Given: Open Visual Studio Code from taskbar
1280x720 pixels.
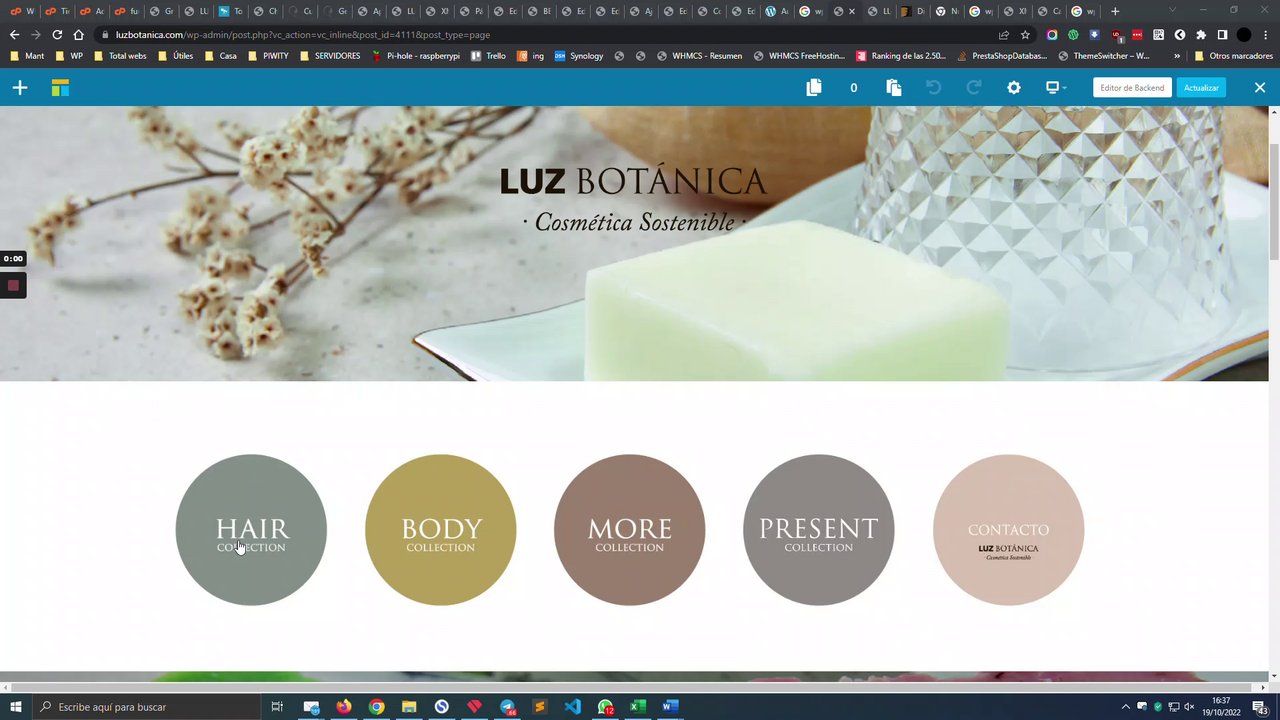Looking at the screenshot, I should pos(572,707).
